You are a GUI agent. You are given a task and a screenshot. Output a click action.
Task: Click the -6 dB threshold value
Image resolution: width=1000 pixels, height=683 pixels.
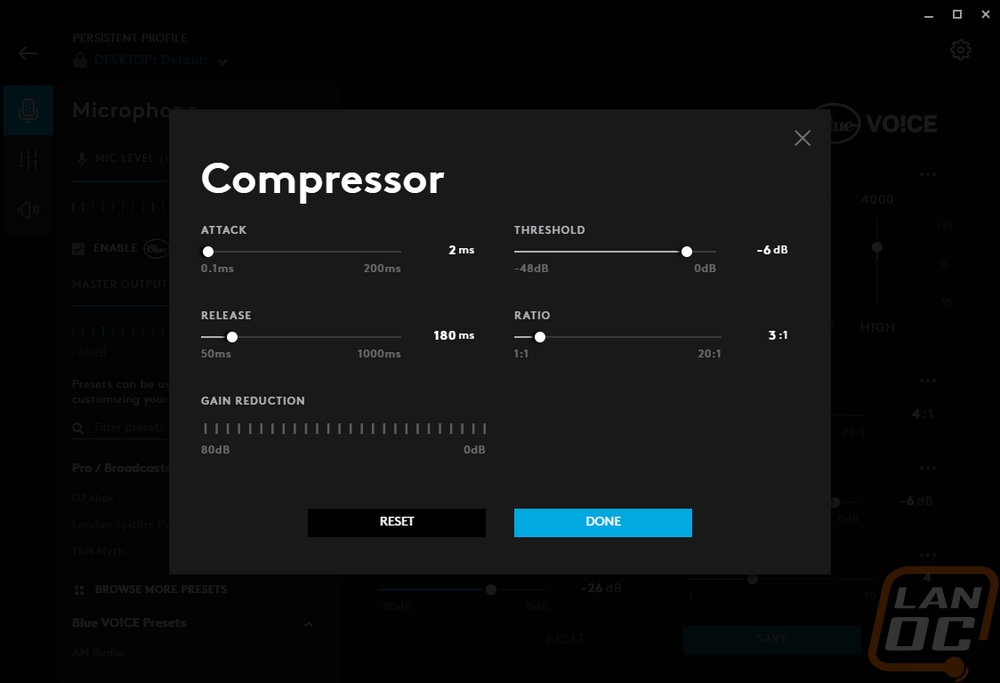click(772, 250)
